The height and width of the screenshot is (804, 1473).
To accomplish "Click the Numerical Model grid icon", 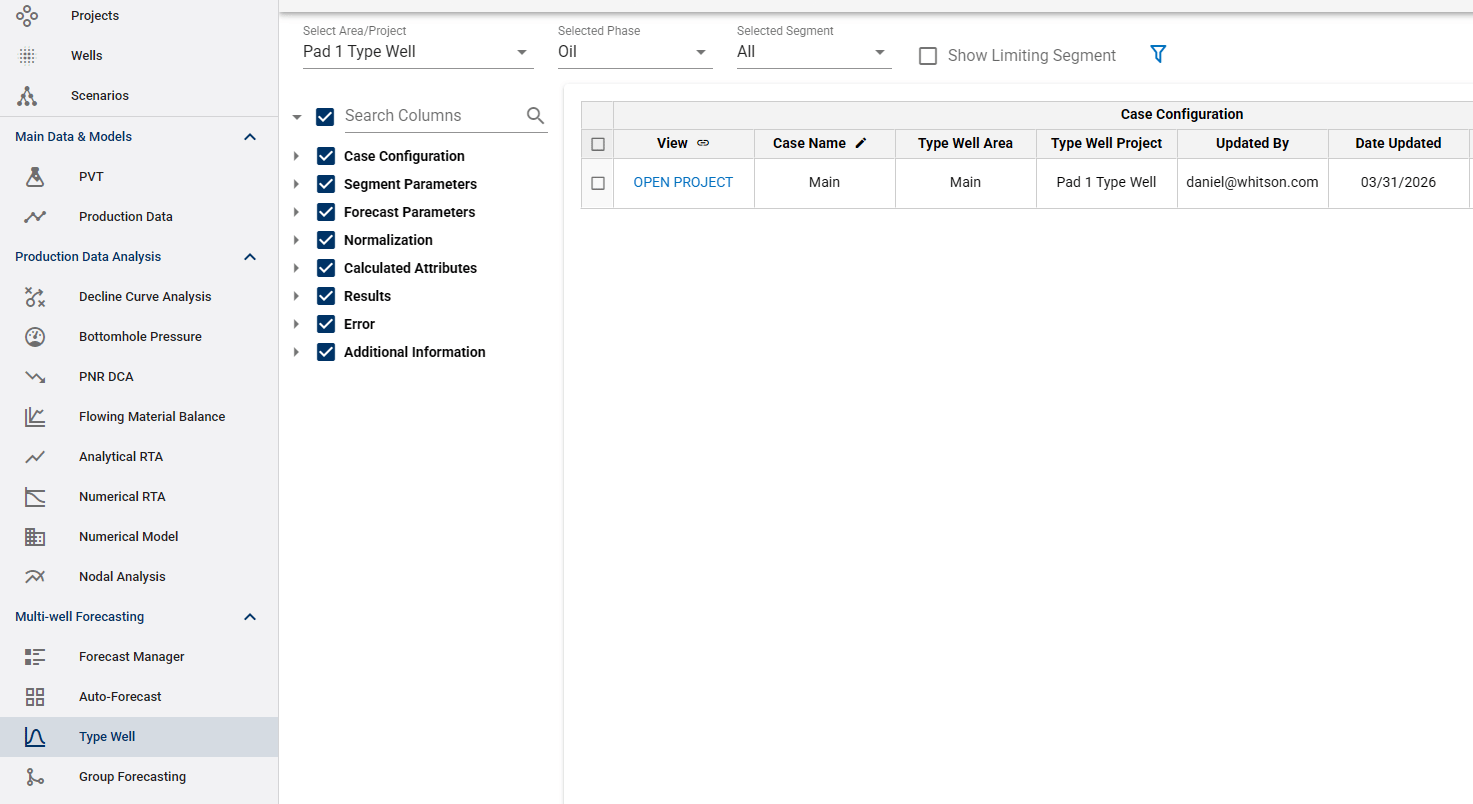I will (x=35, y=537).
